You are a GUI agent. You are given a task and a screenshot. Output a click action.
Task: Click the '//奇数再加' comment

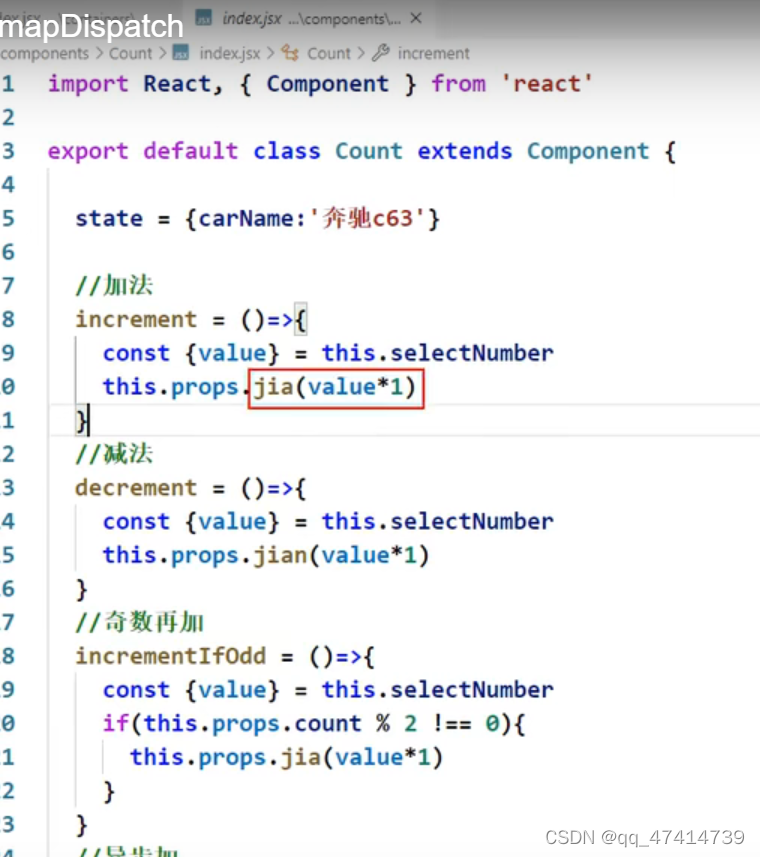(139, 623)
